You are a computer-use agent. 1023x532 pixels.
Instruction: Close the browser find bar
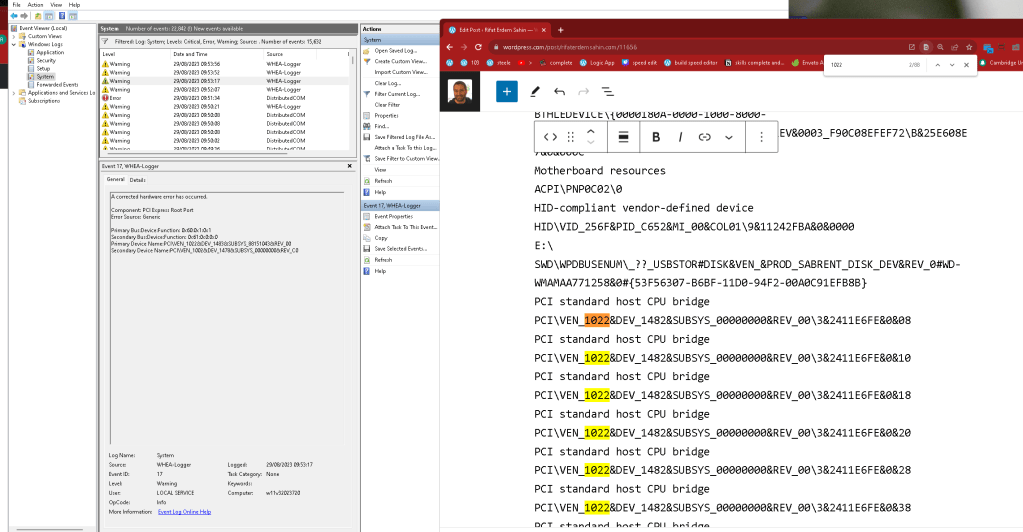966,65
